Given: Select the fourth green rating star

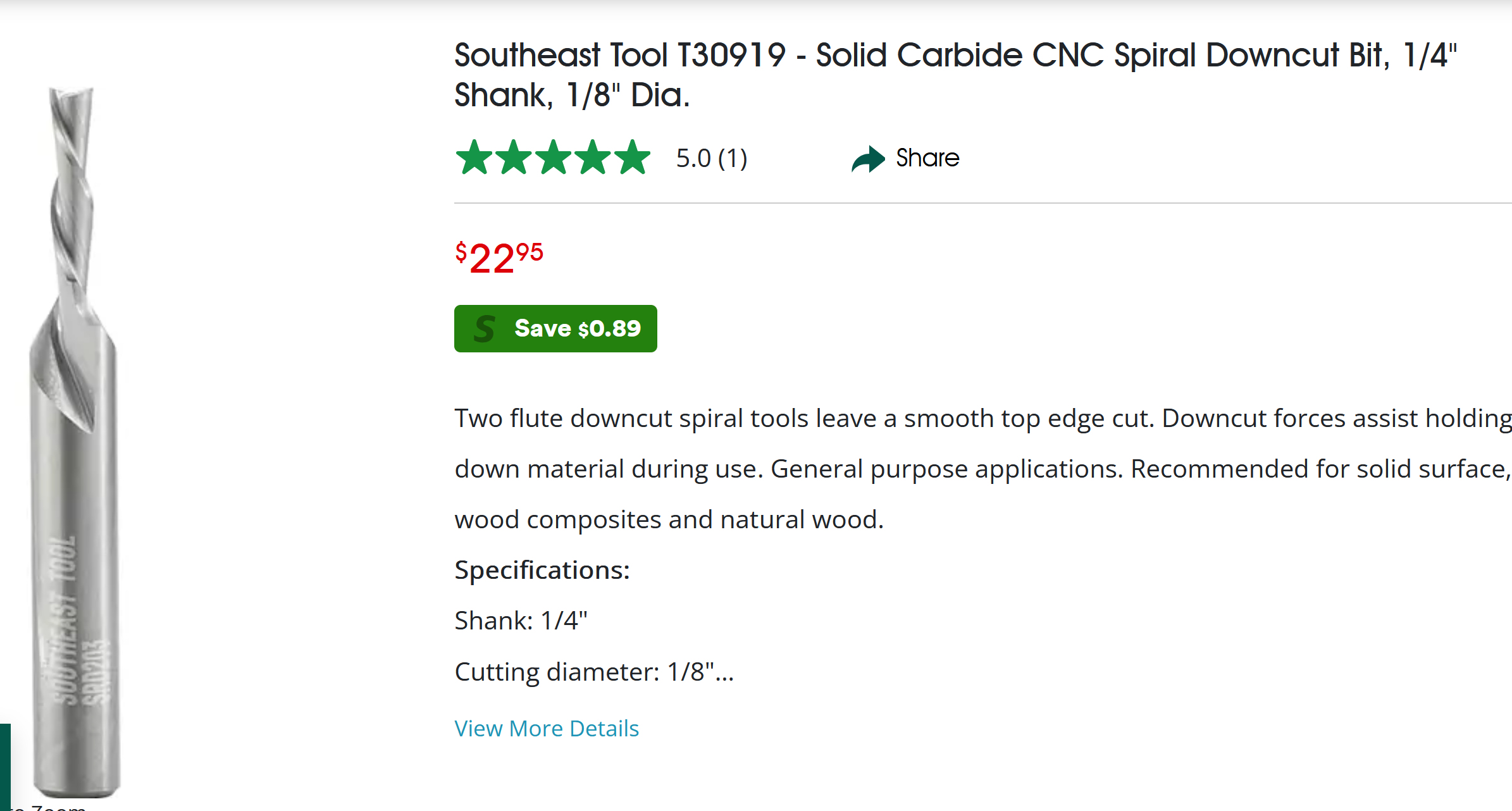Looking at the screenshot, I should click(593, 157).
